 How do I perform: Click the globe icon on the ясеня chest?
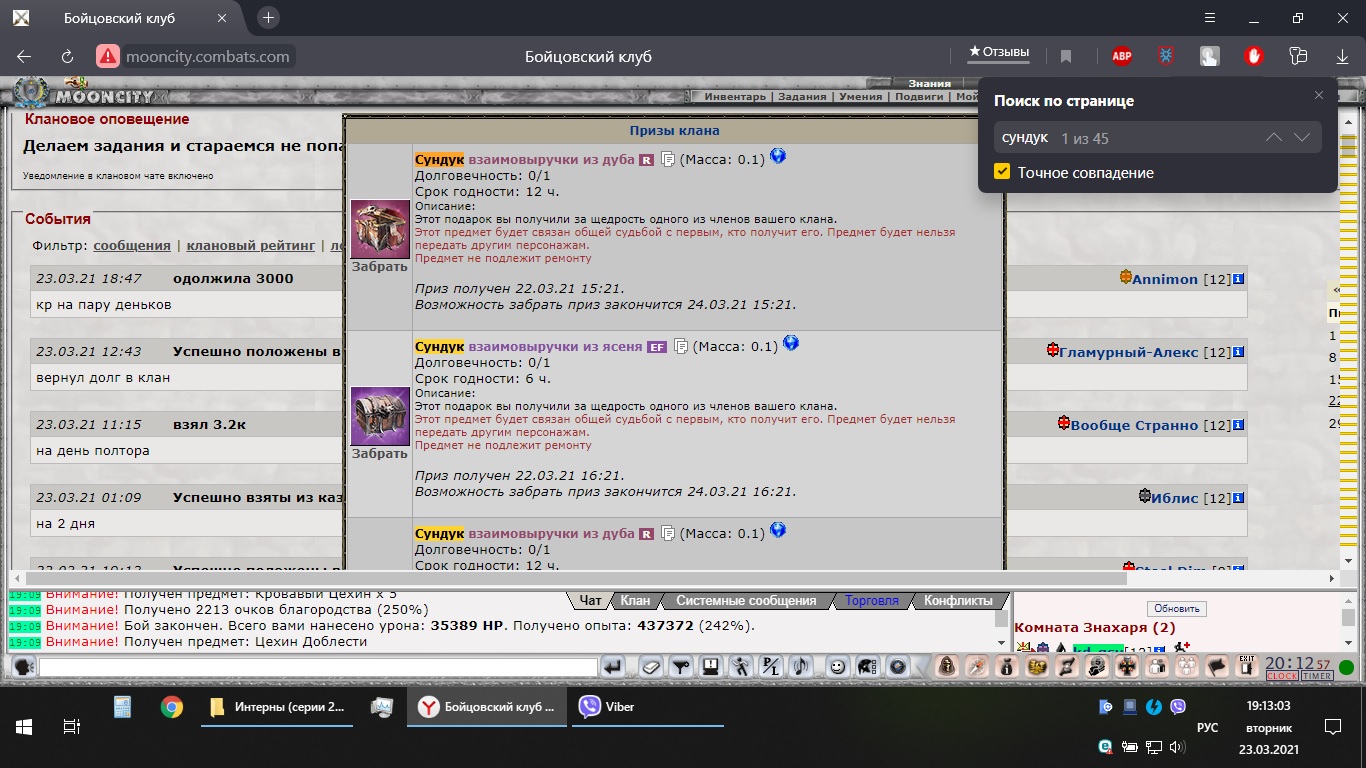point(791,343)
